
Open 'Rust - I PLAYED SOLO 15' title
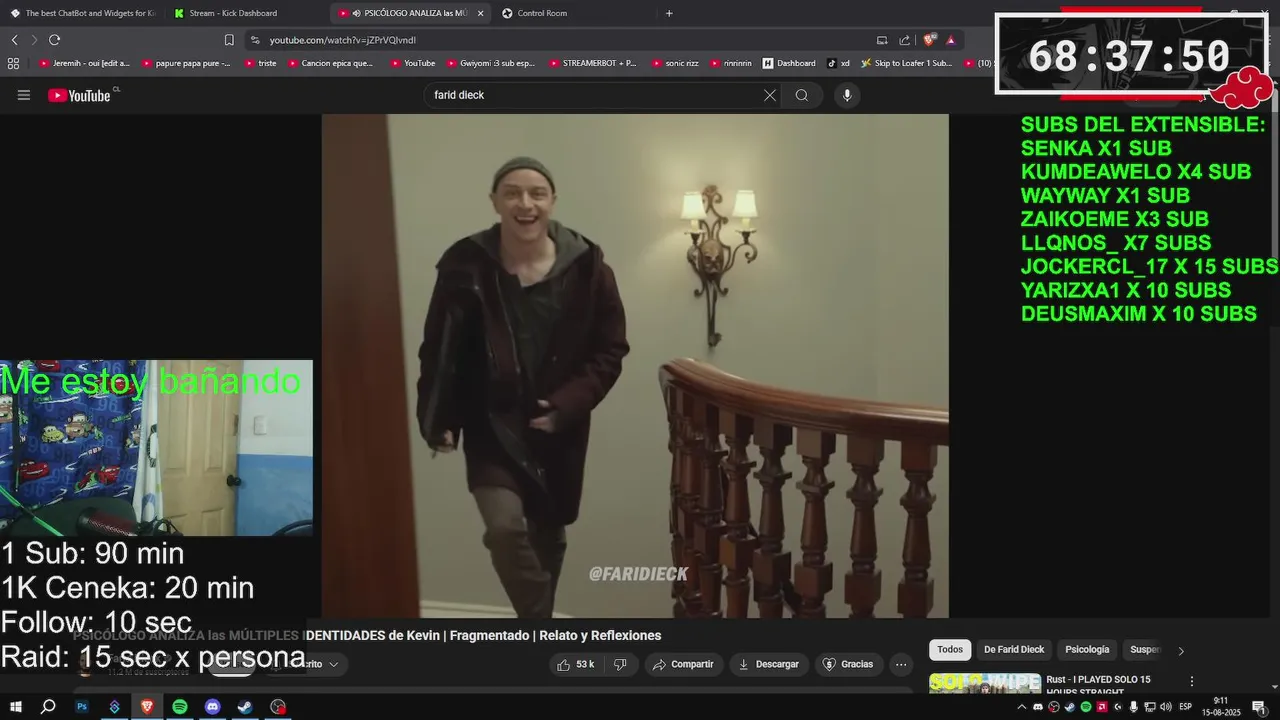coord(1098,680)
